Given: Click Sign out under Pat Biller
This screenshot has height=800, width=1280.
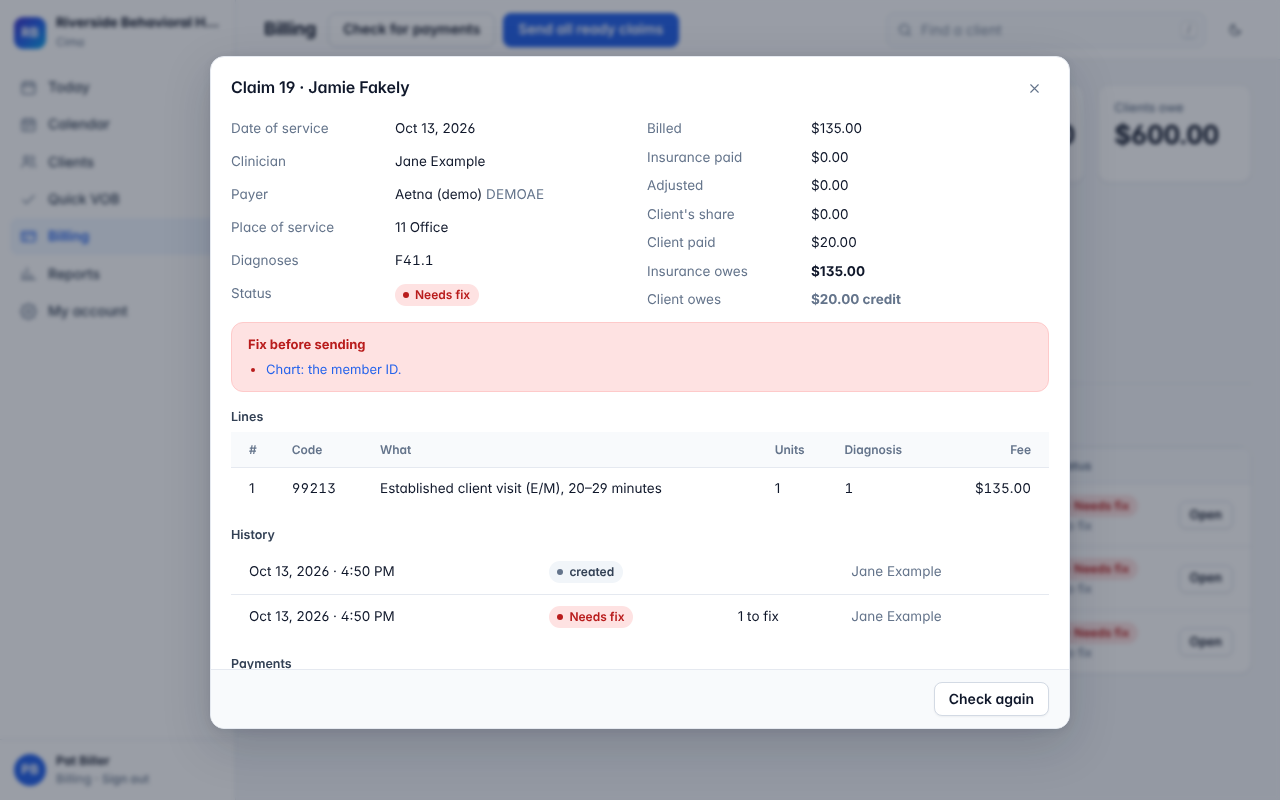Looking at the screenshot, I should (x=125, y=779).
